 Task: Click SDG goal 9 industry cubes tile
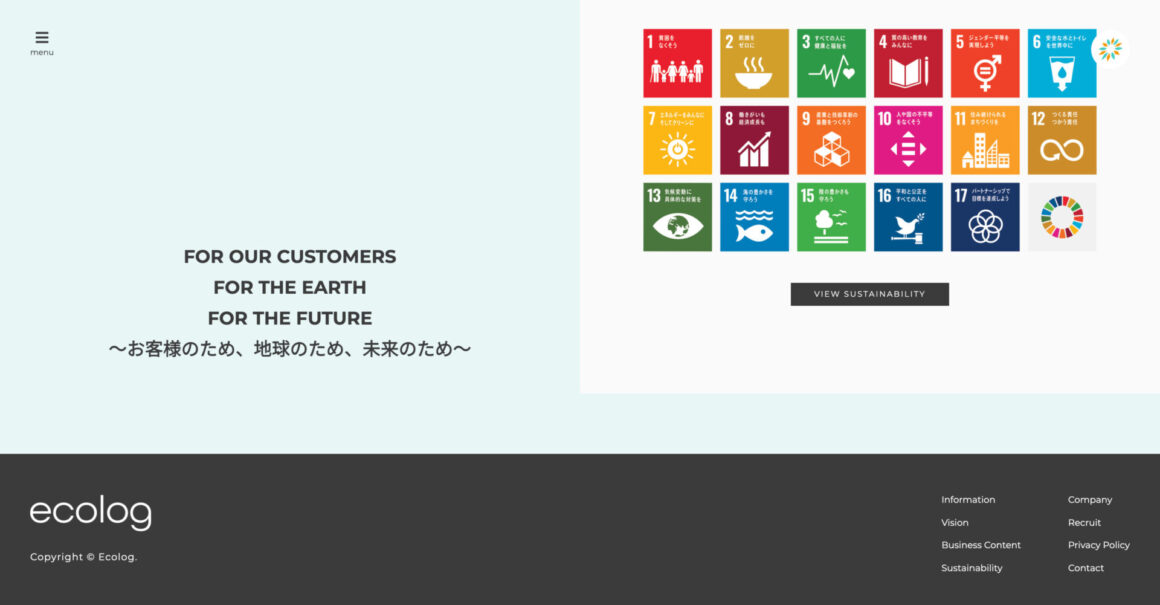tap(831, 140)
